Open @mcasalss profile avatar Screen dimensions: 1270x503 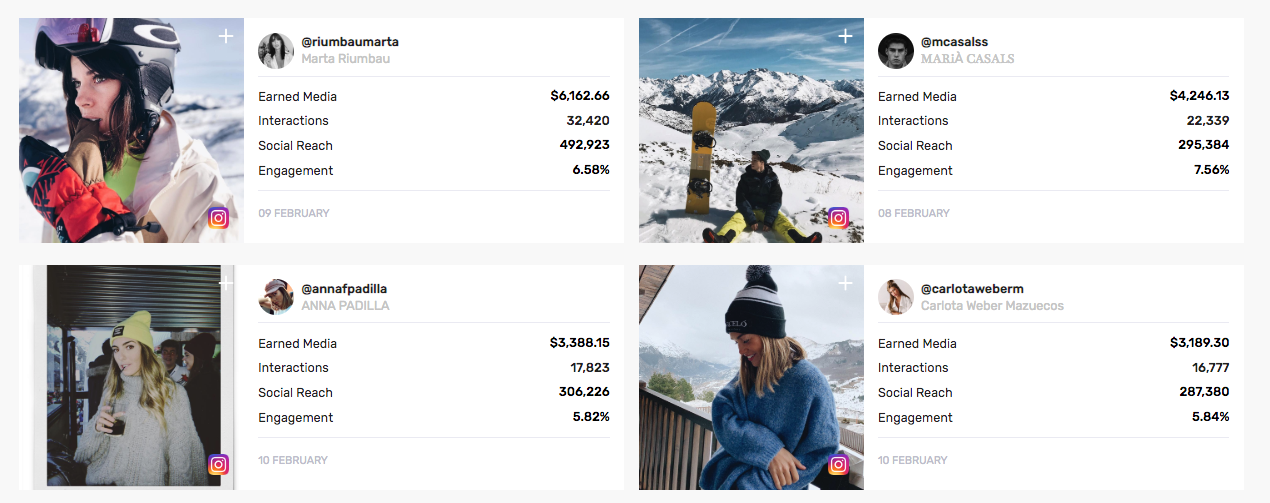click(896, 51)
